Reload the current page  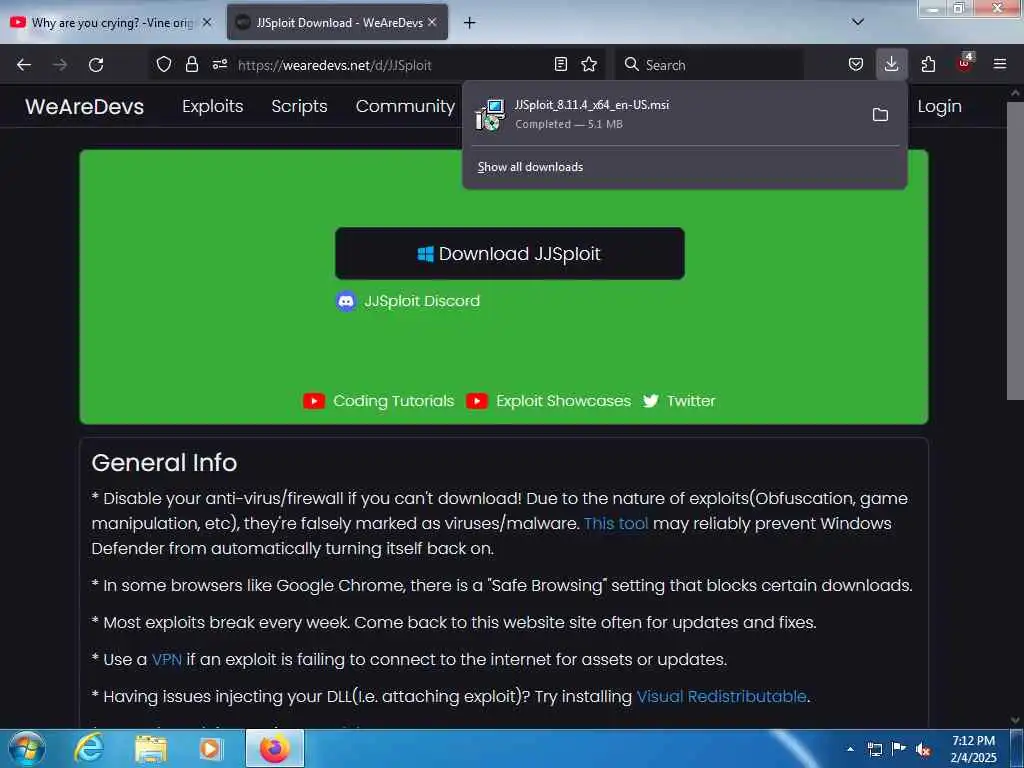(96, 65)
